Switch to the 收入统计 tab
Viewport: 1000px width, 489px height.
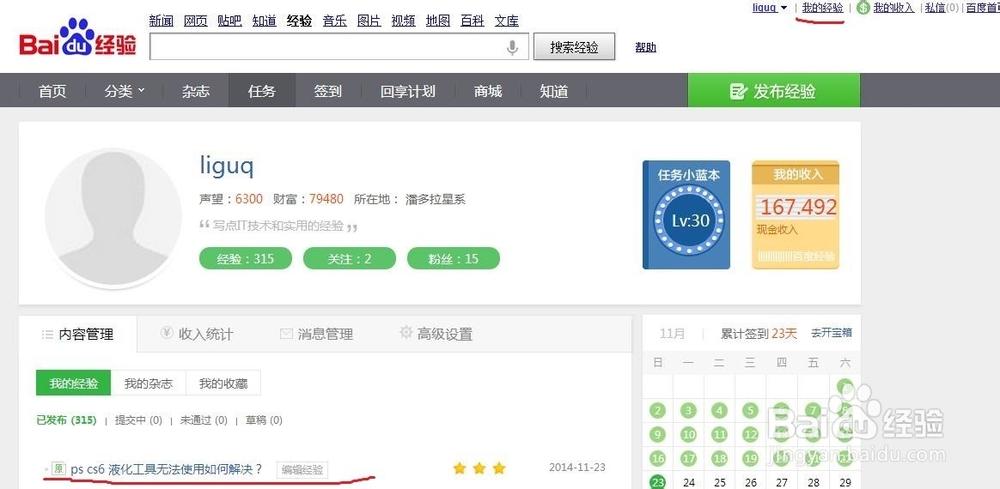[197, 334]
